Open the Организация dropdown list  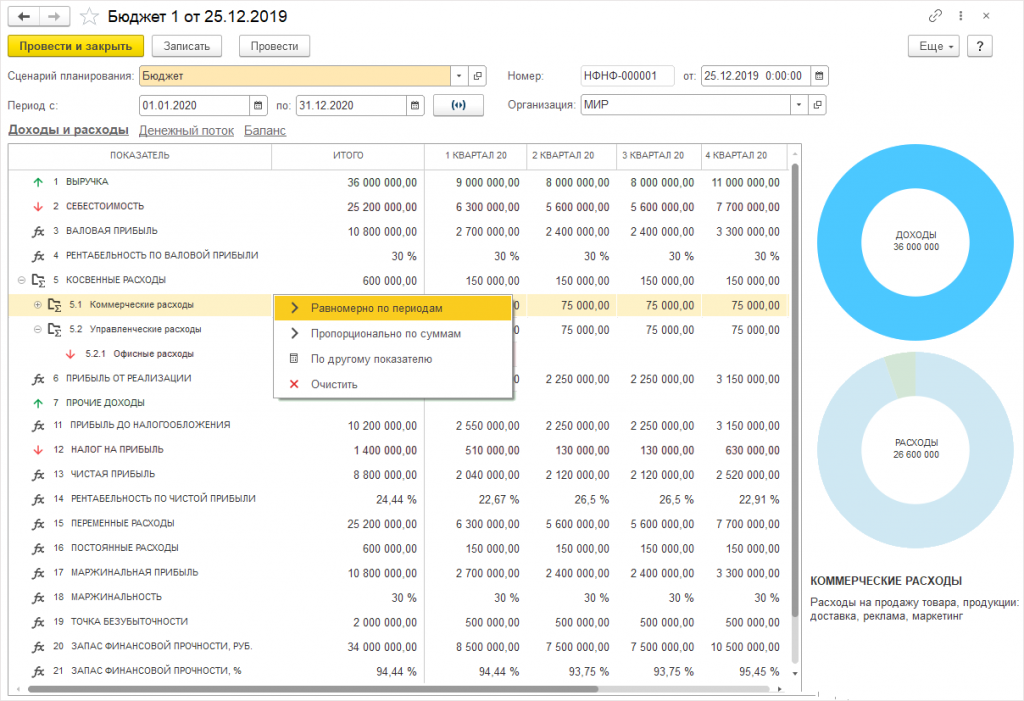click(x=799, y=106)
